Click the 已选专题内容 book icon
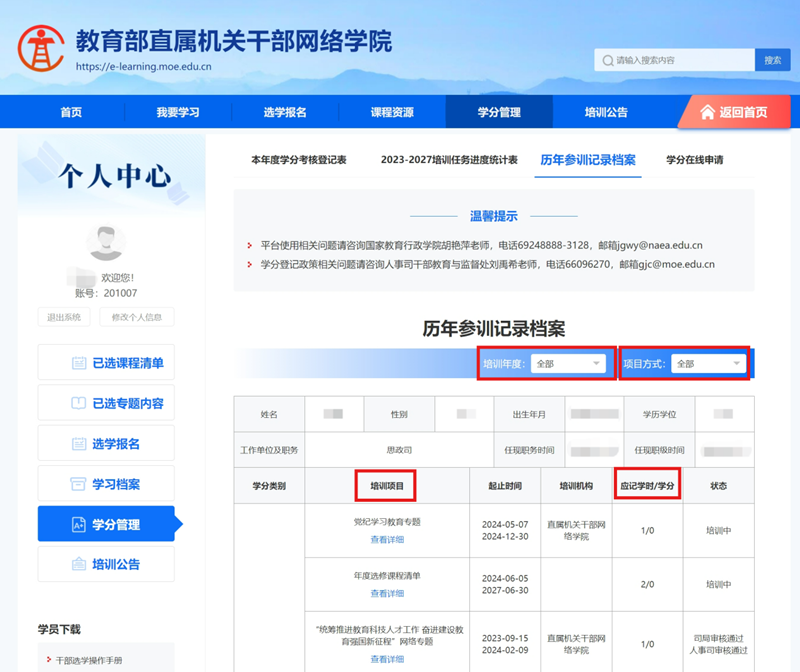The height and width of the screenshot is (672, 800). click(x=79, y=403)
